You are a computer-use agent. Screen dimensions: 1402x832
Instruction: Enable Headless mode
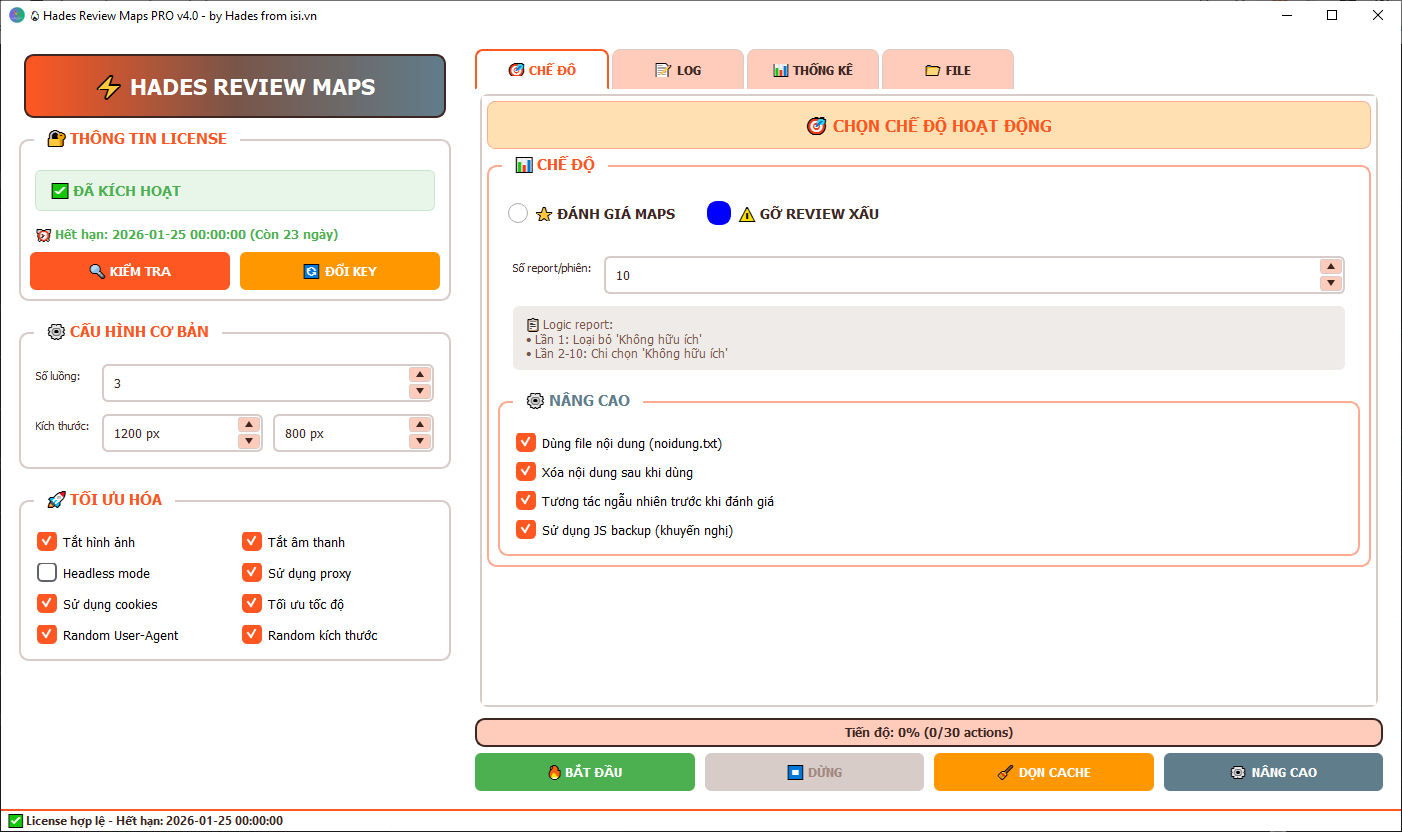click(46, 572)
